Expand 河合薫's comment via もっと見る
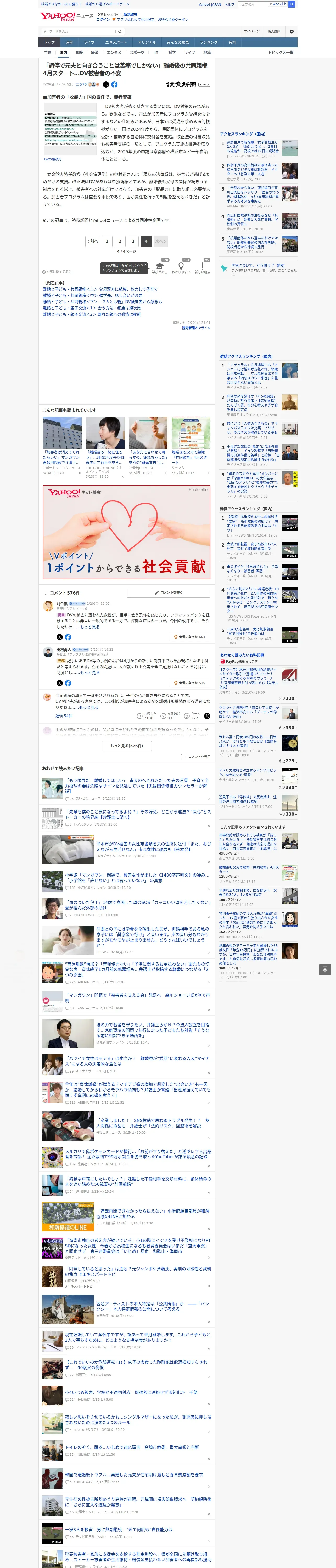 (90, 627)
